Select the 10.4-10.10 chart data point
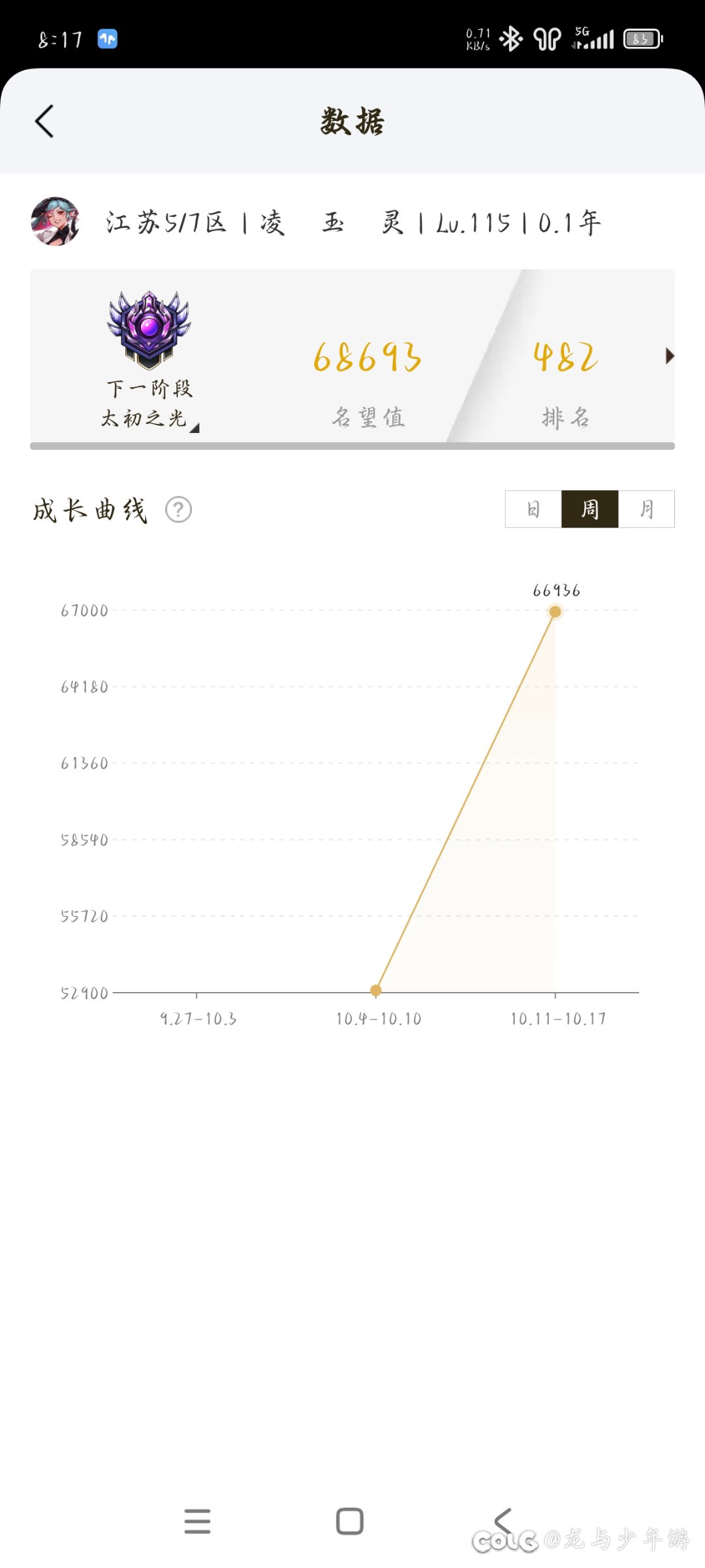705x1568 pixels. point(376,991)
